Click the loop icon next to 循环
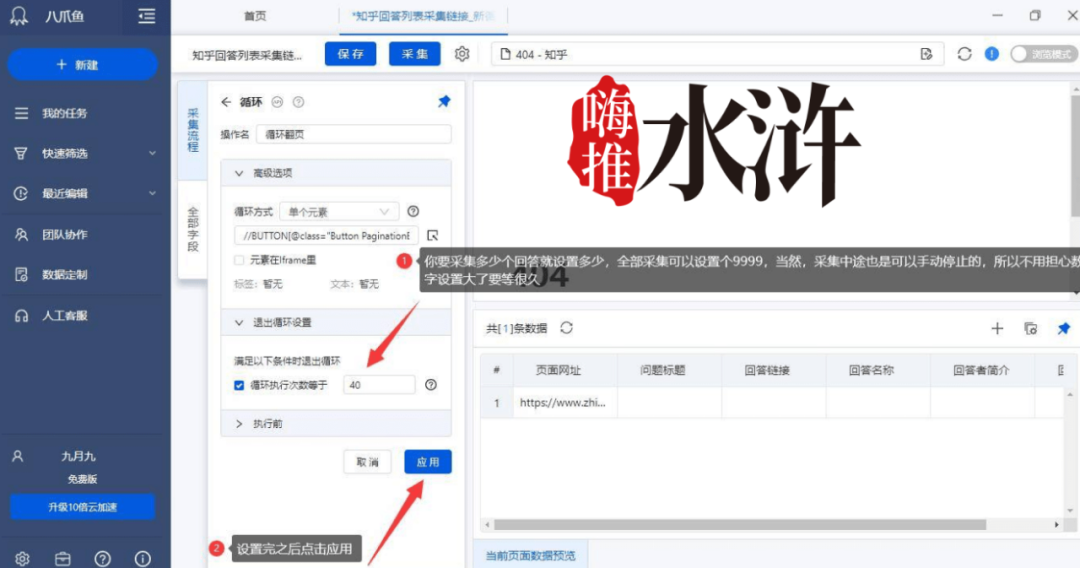This screenshot has width=1080, height=568. 277,102
